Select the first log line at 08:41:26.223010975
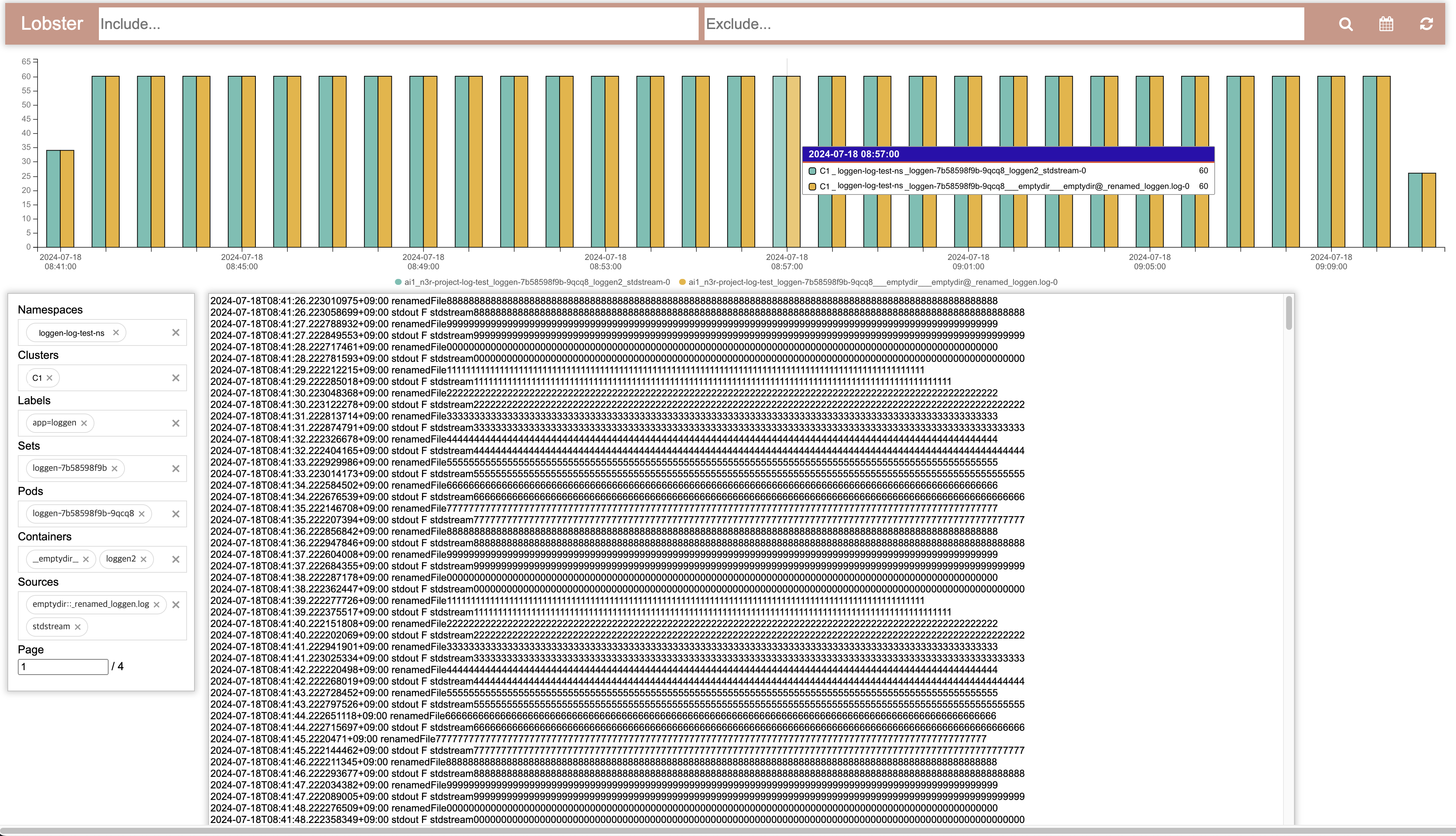The image size is (1456, 836). tap(604, 301)
